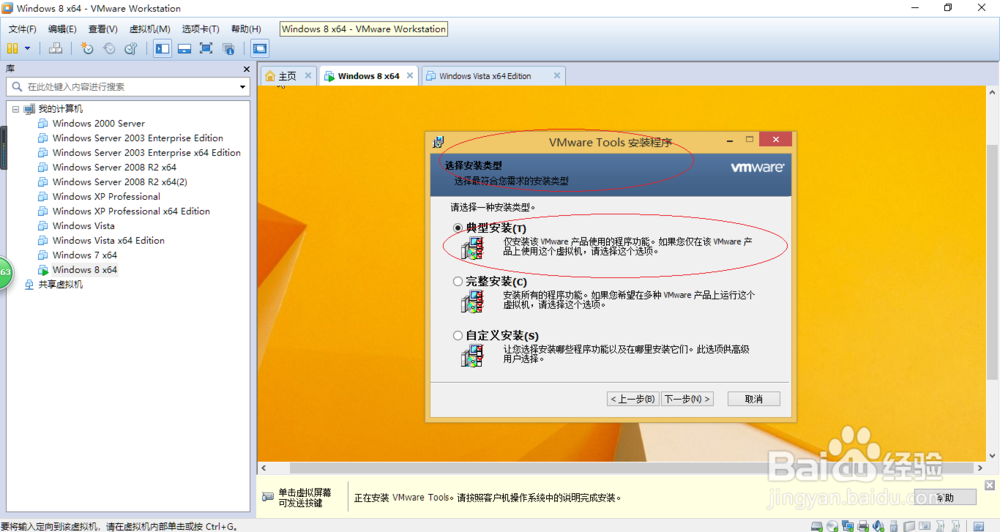1000x532 pixels.
Task: Dismiss the VMware Tools notification bar
Action: [989, 485]
